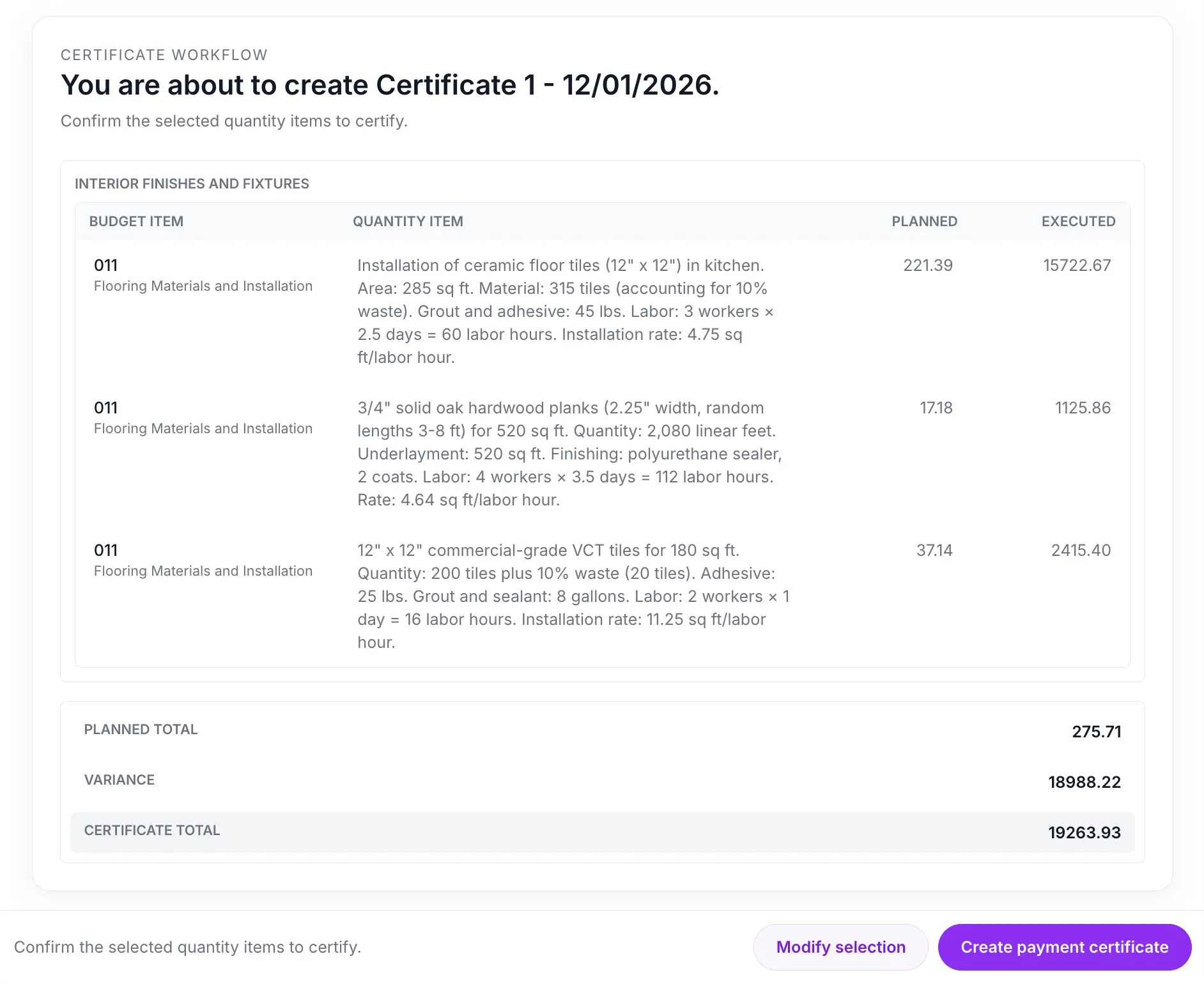
Task: Click the QUANTITY ITEM column header
Action: [x=408, y=221]
